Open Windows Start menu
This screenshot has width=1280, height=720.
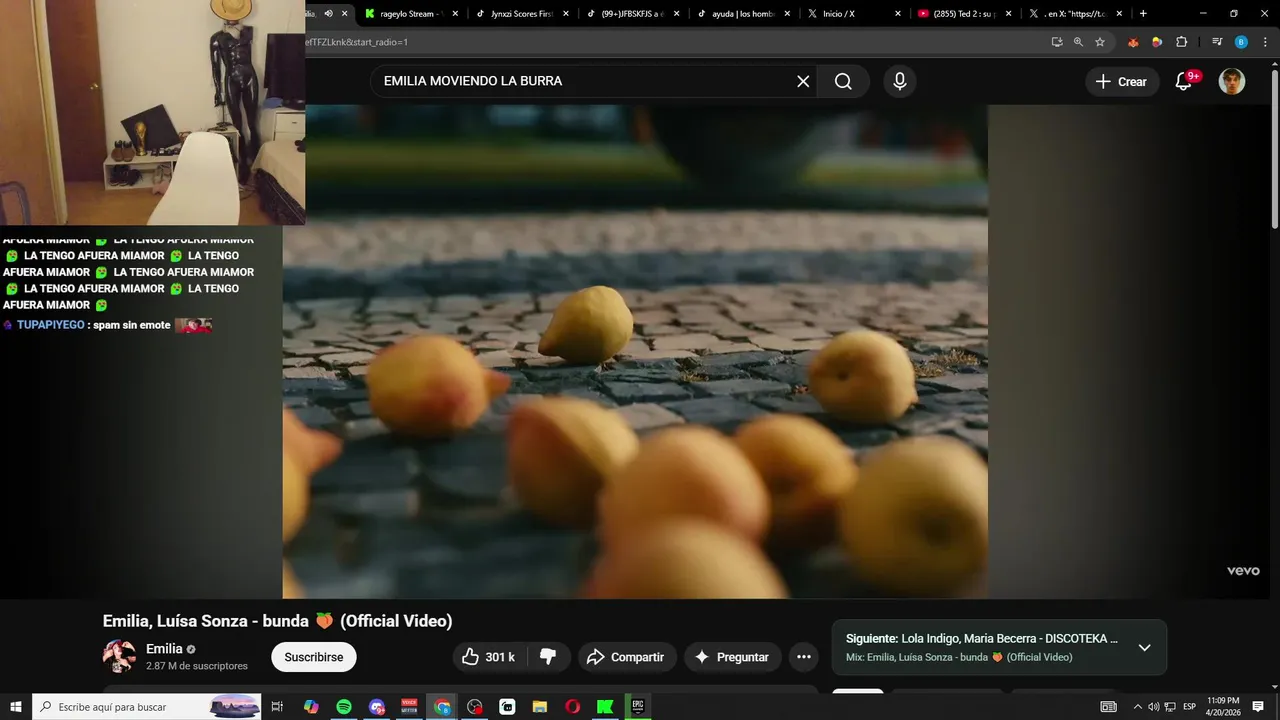pyautogui.click(x=15, y=707)
